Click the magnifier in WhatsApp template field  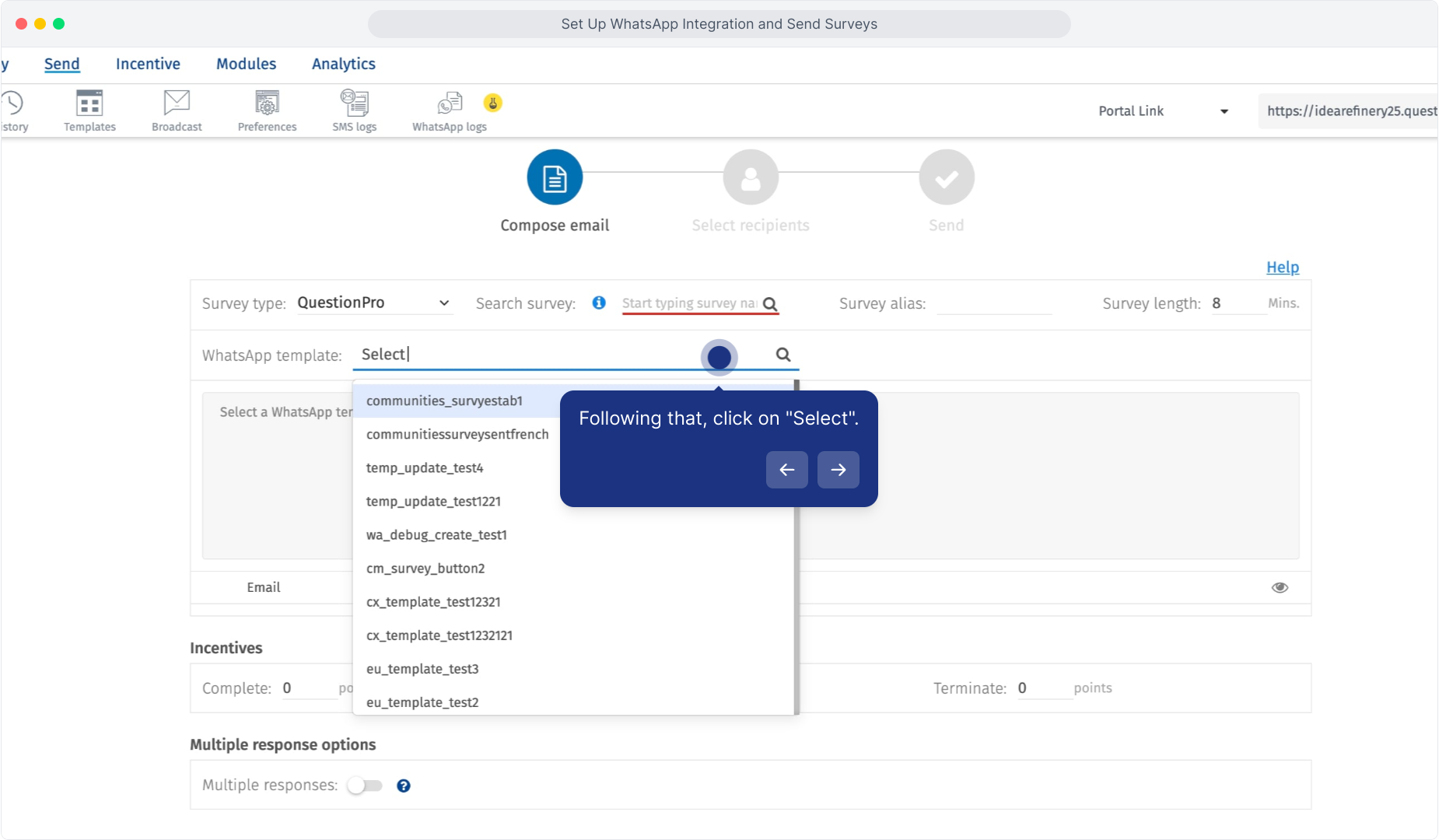[x=783, y=355]
